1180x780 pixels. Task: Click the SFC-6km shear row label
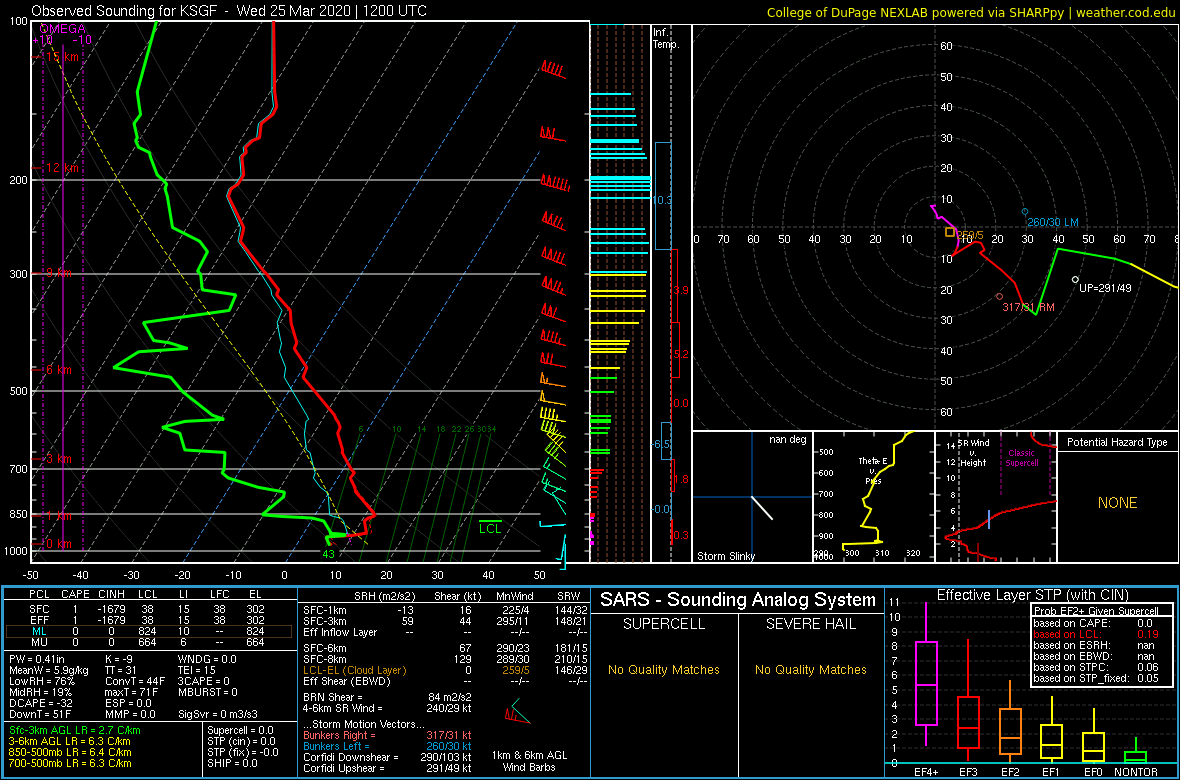(x=325, y=647)
